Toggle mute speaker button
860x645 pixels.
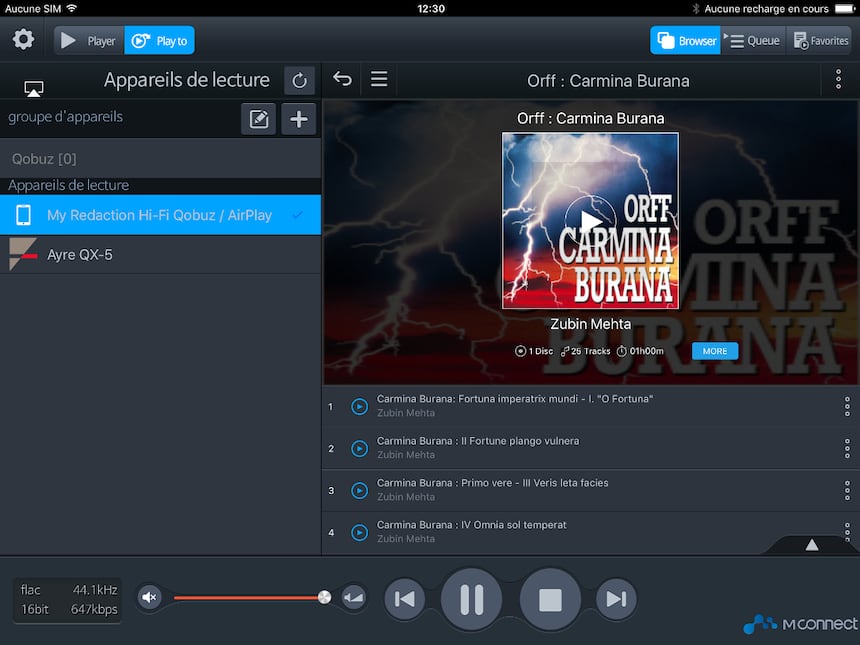click(x=149, y=597)
